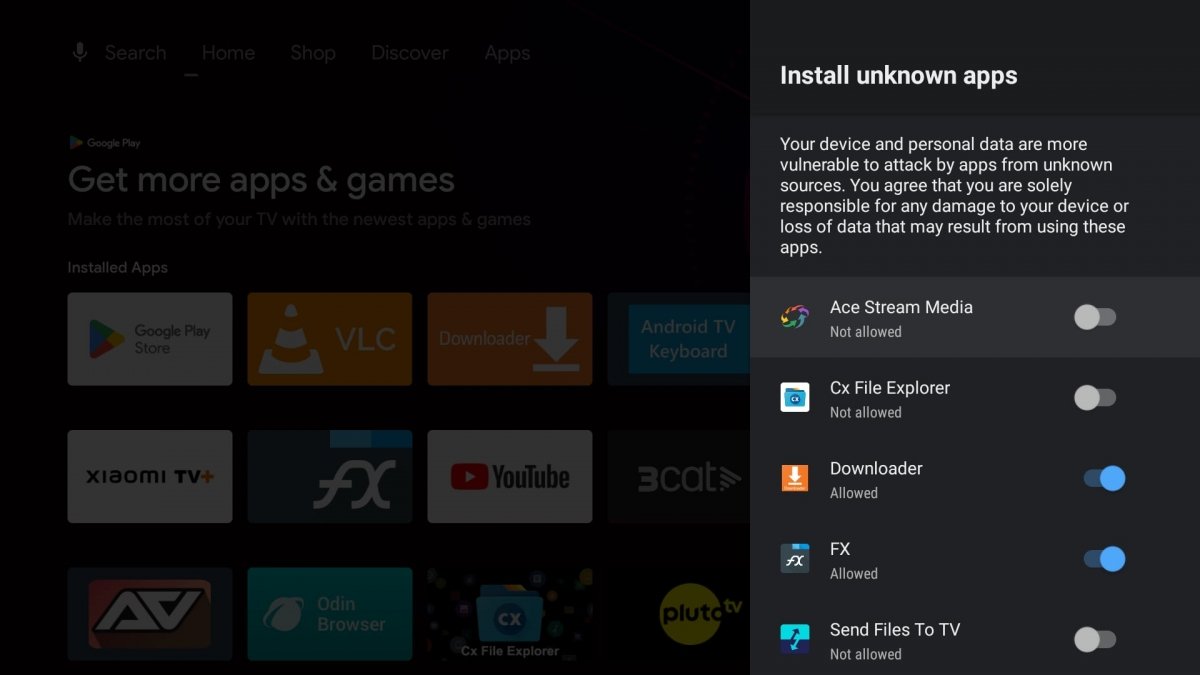Click the FX app icon in list
The width and height of the screenshot is (1200, 675).
(x=795, y=559)
